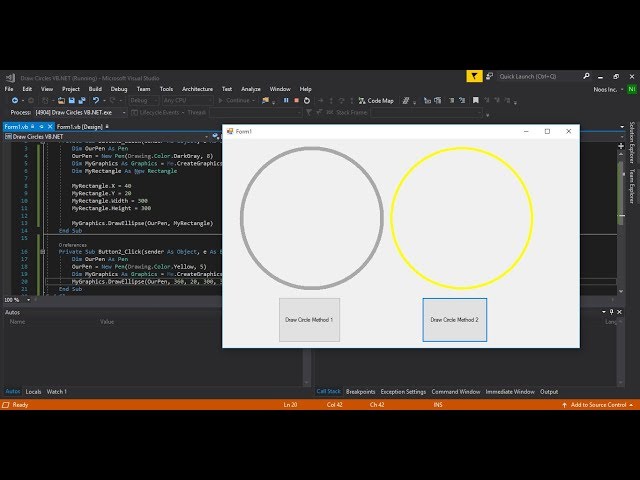Click Add to Source Control in status bar
640x480 pixels.
(x=598, y=405)
